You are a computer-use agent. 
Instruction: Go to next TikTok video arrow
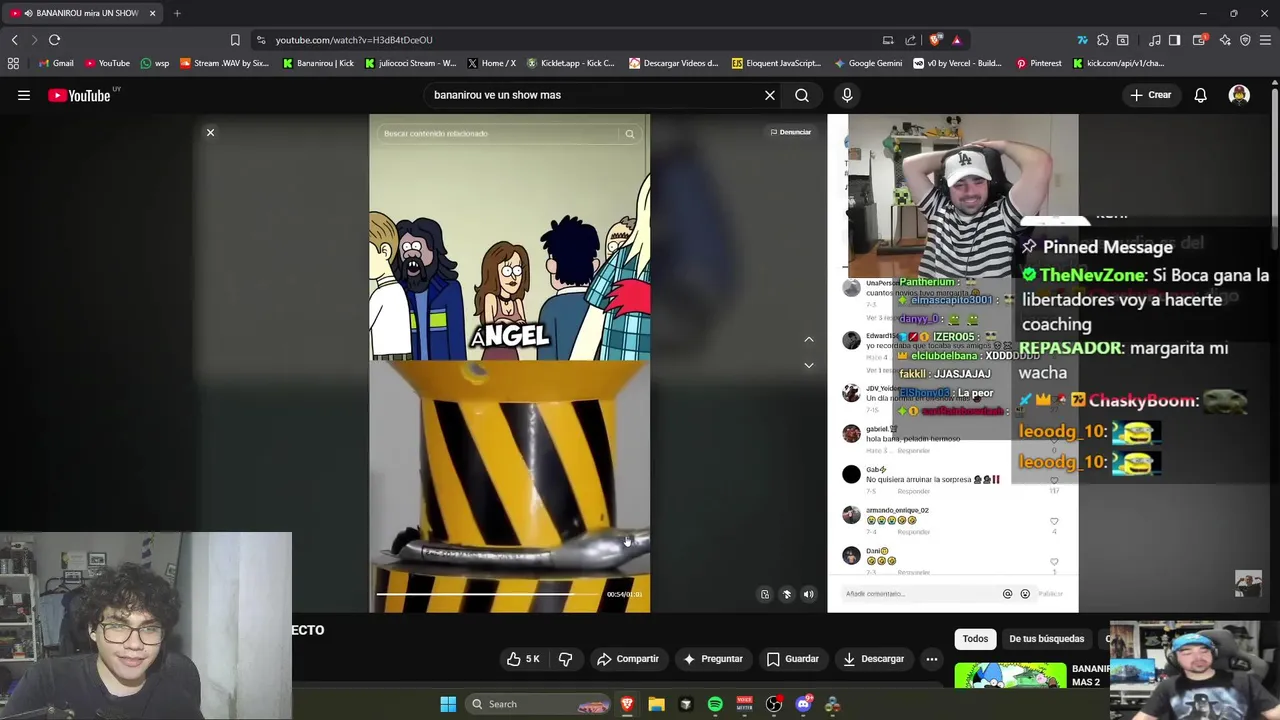809,365
